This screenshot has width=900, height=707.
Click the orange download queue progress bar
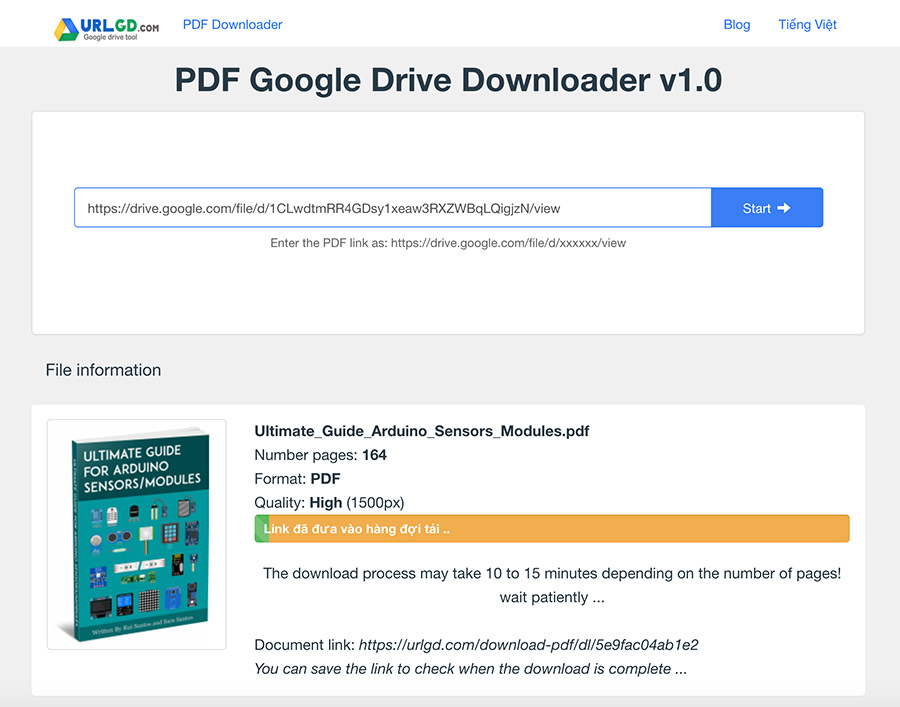tap(552, 529)
